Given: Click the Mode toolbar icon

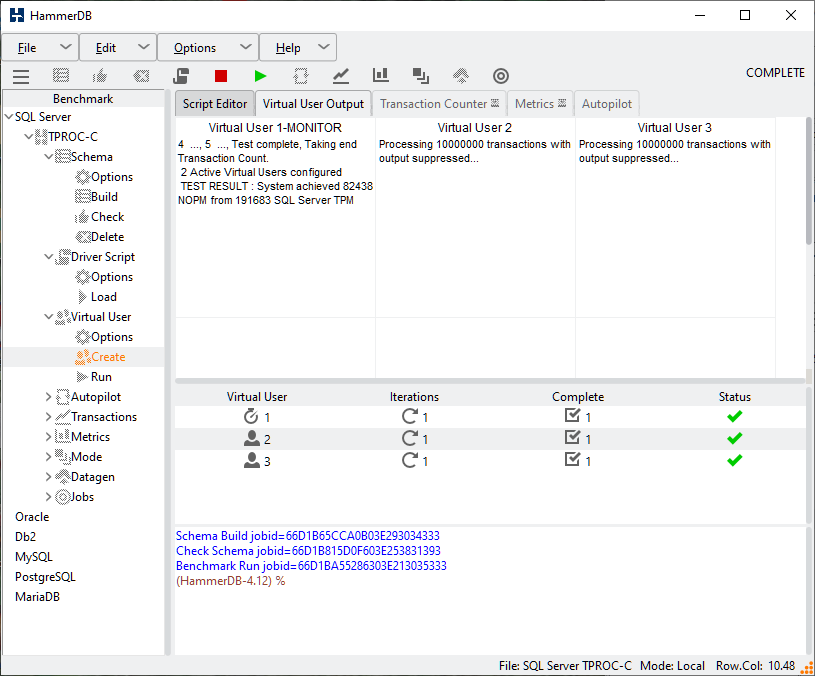Looking at the screenshot, I should coord(420,76).
